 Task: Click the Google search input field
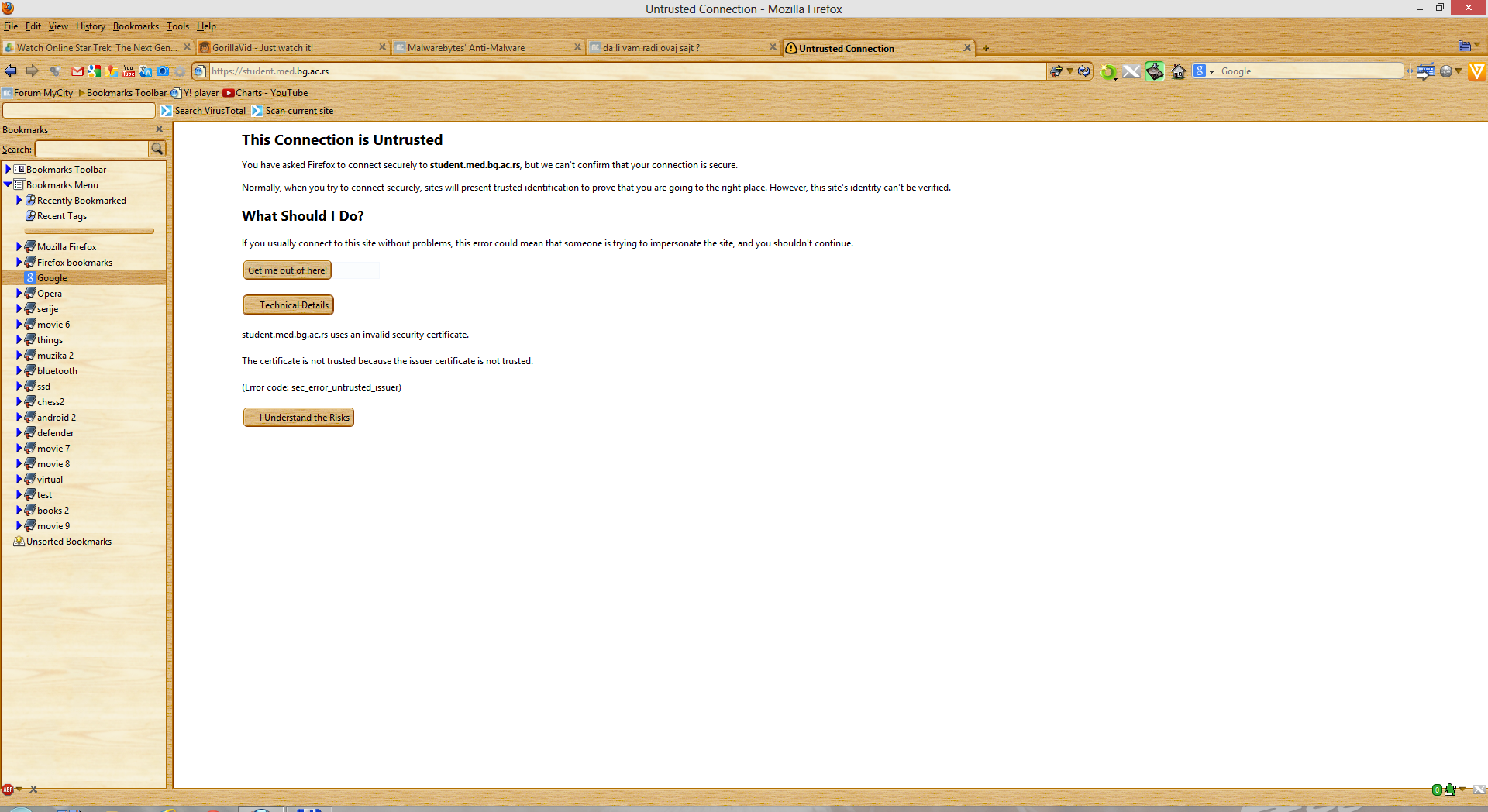pos(1311,71)
